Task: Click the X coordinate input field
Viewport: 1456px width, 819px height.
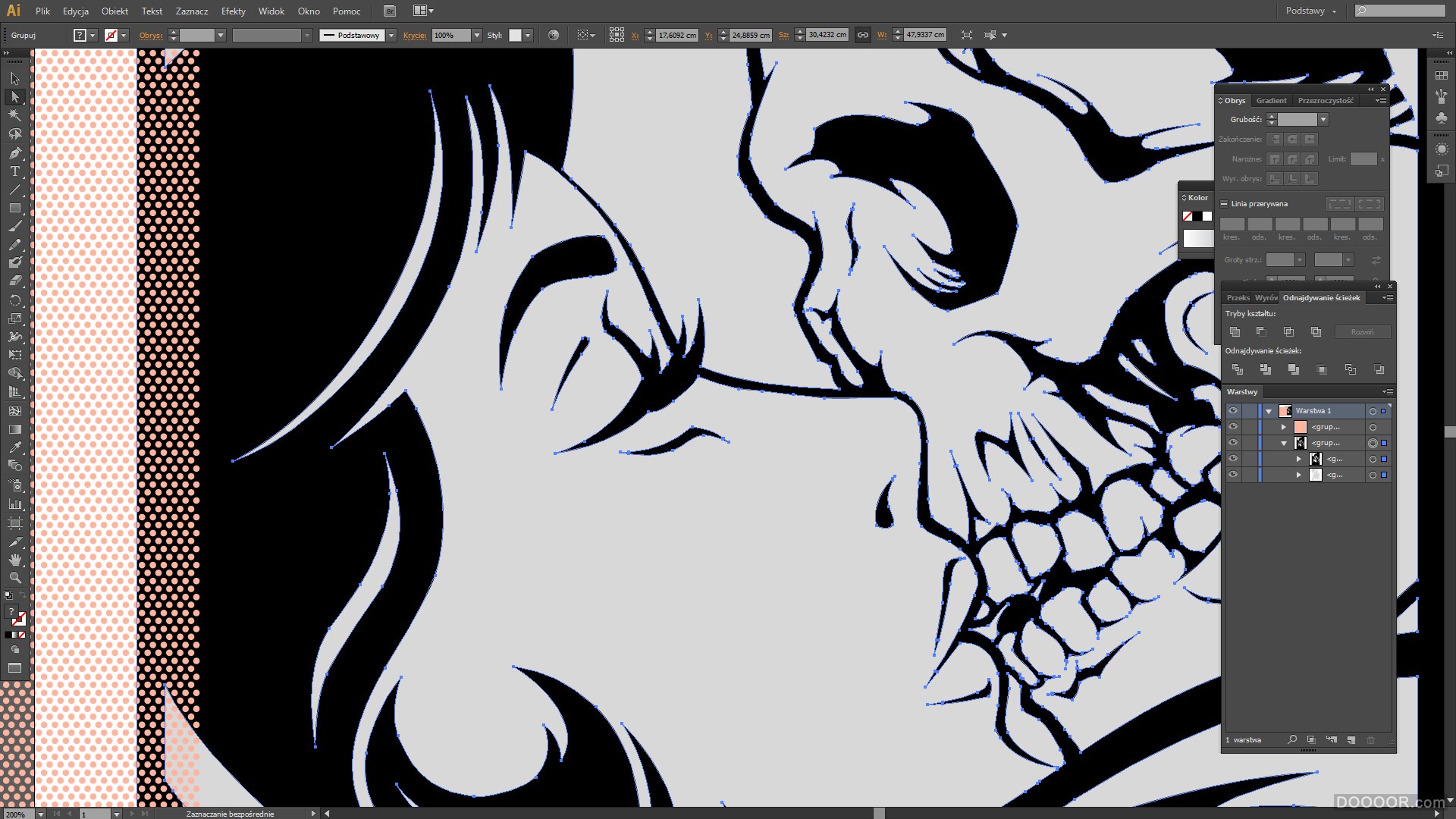Action: coord(676,35)
